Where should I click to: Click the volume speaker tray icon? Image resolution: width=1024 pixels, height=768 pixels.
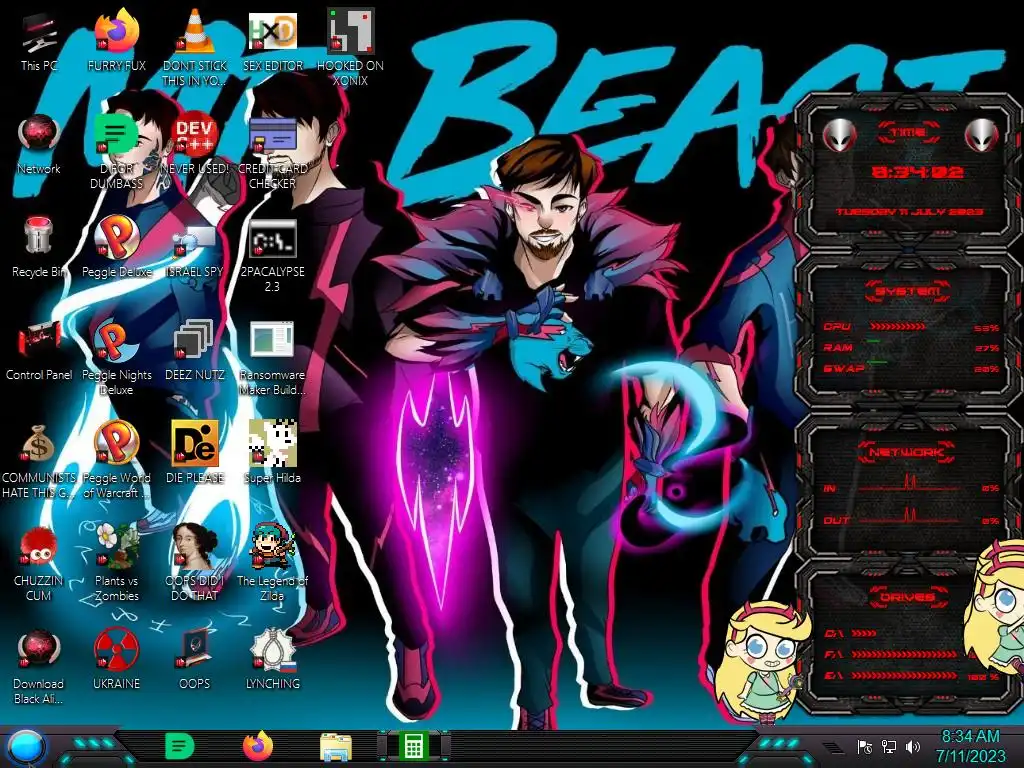click(913, 747)
